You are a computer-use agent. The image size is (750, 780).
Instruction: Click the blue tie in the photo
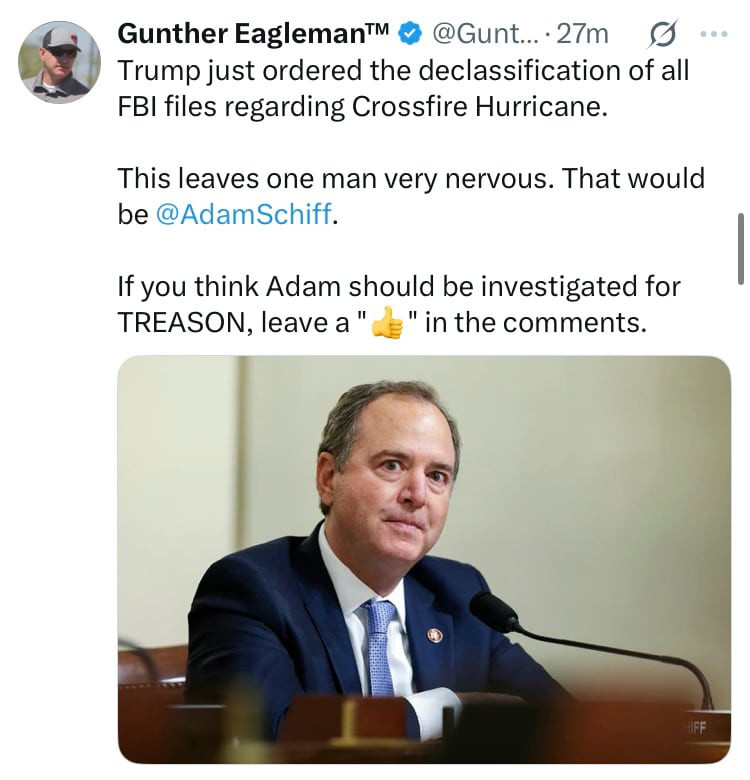[379, 640]
